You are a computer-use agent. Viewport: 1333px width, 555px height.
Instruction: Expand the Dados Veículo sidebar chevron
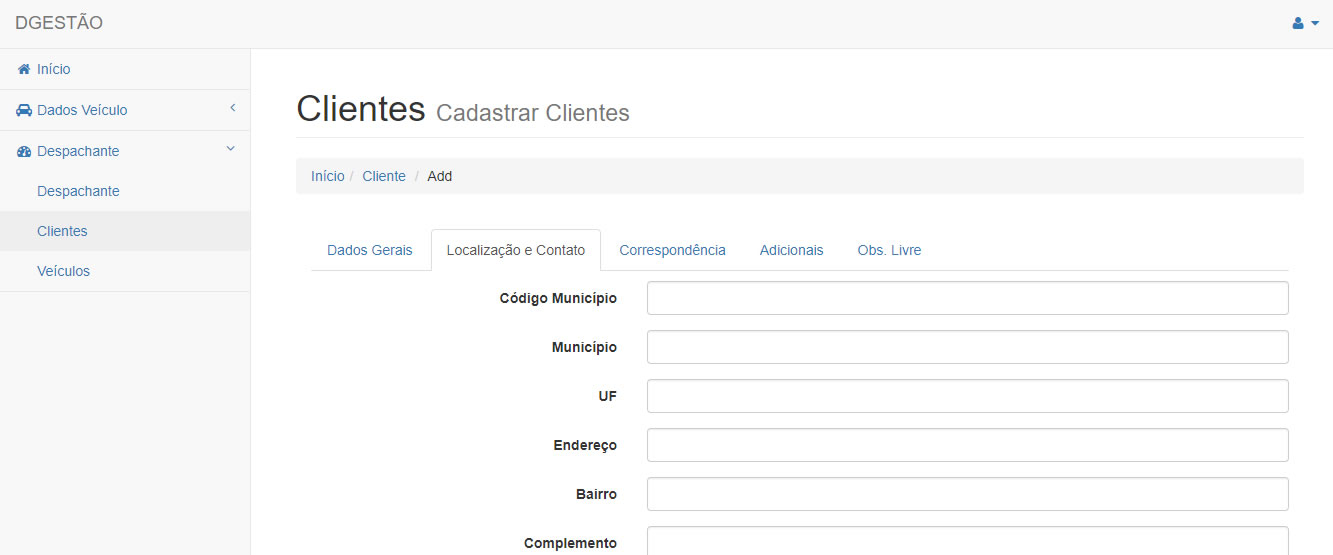[x=232, y=108]
